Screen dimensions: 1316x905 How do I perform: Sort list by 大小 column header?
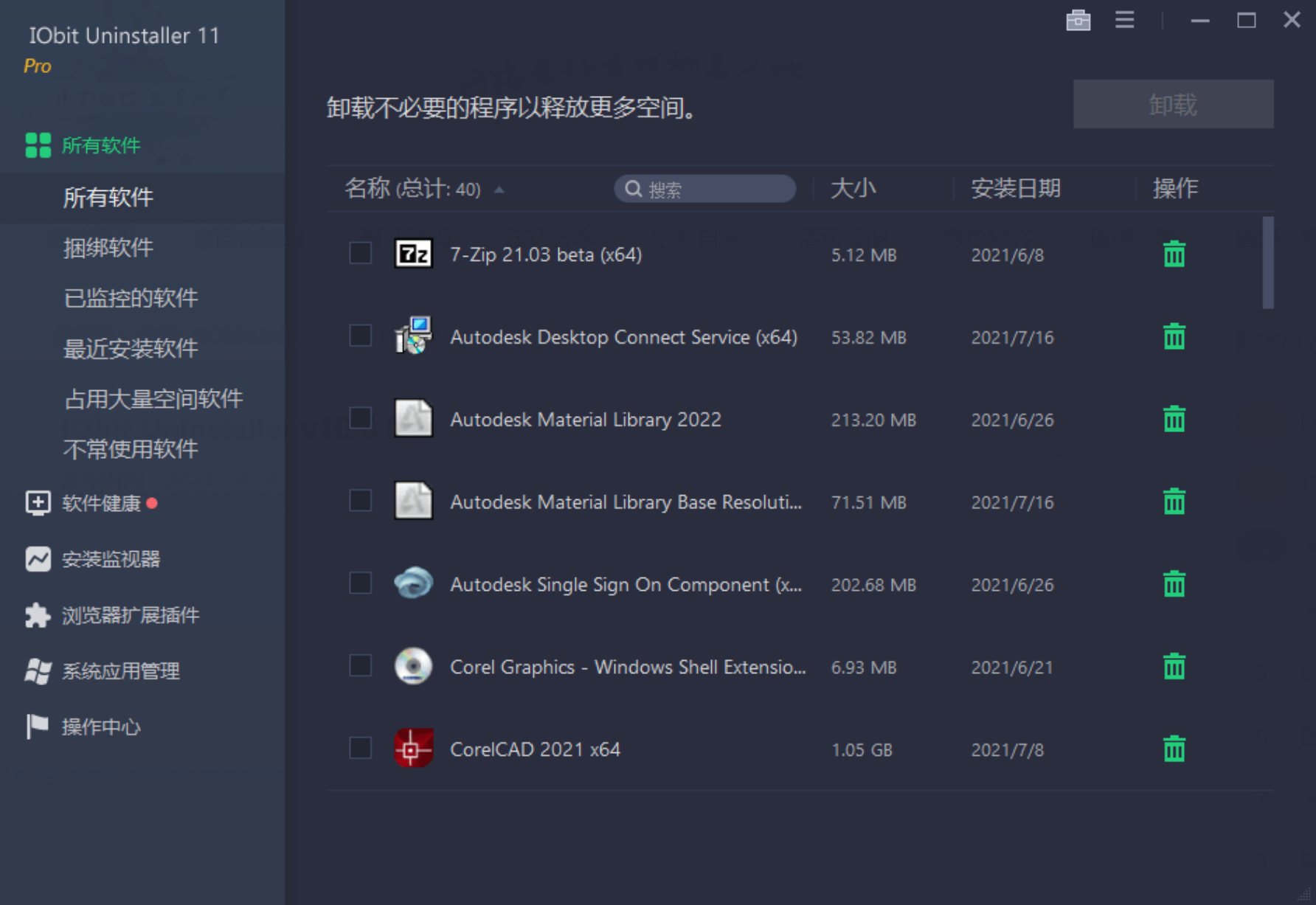[x=853, y=189]
